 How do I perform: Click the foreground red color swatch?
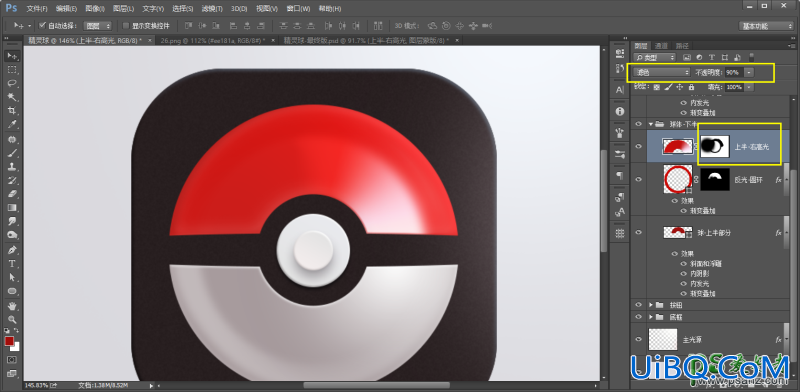(9, 340)
